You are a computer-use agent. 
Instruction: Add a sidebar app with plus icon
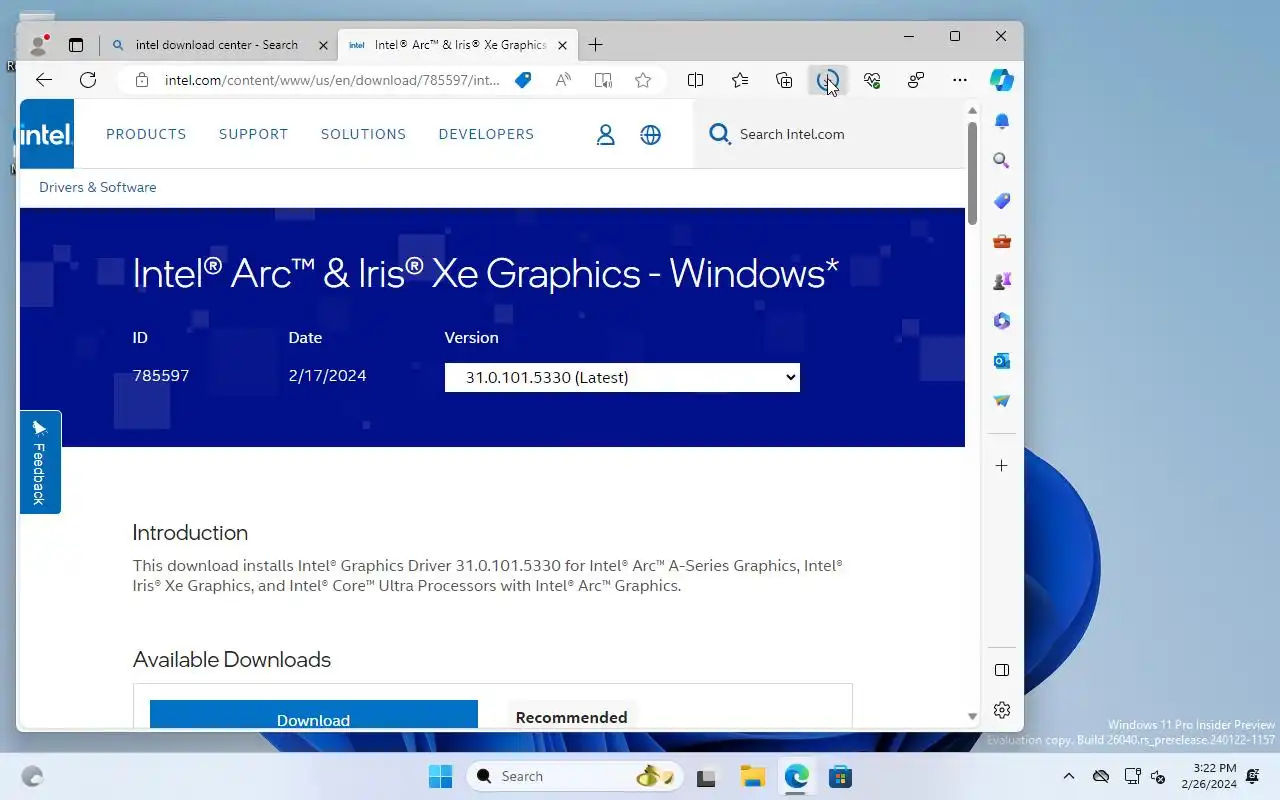(x=1002, y=466)
